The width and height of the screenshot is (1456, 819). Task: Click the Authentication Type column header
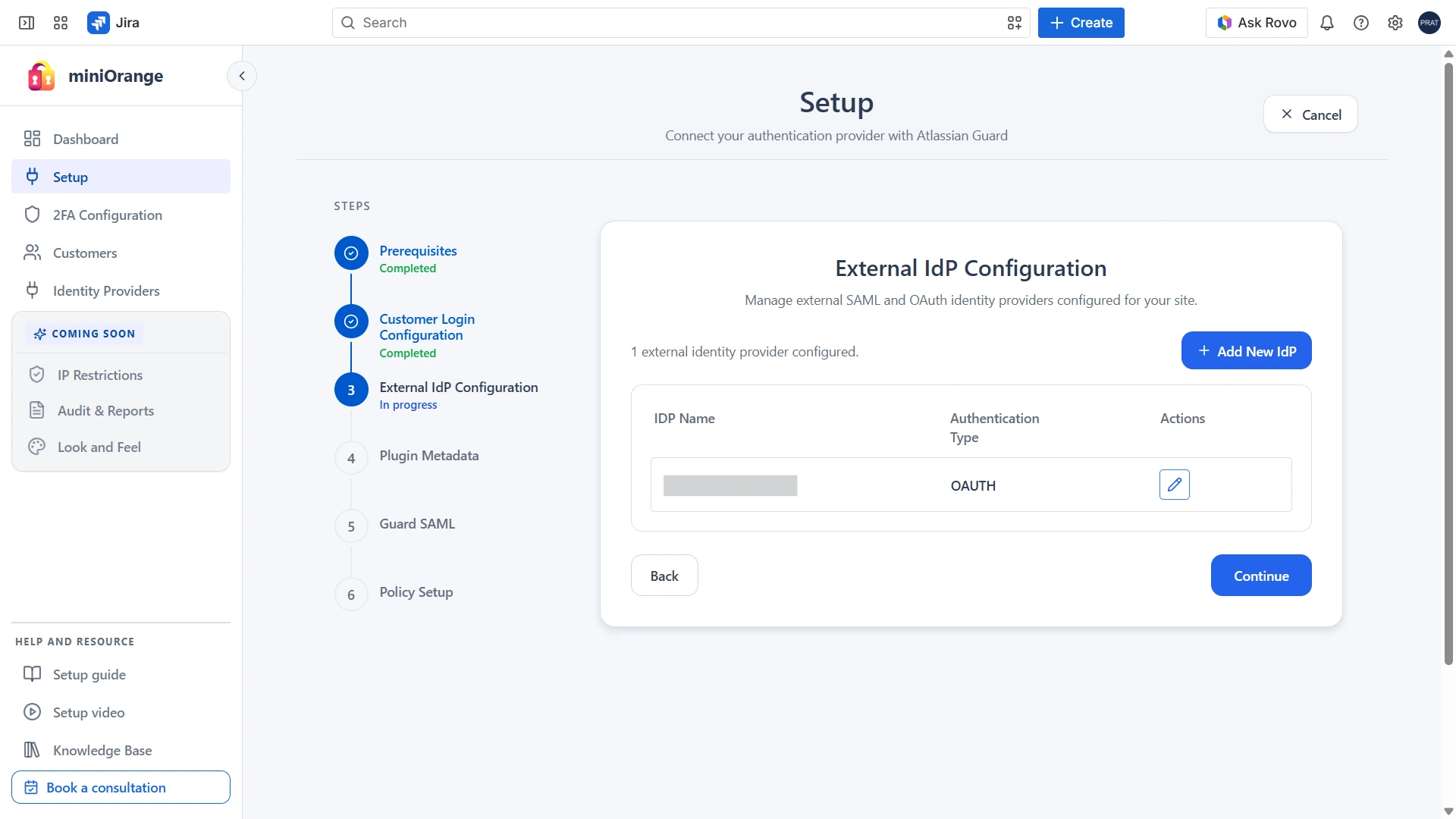click(994, 428)
